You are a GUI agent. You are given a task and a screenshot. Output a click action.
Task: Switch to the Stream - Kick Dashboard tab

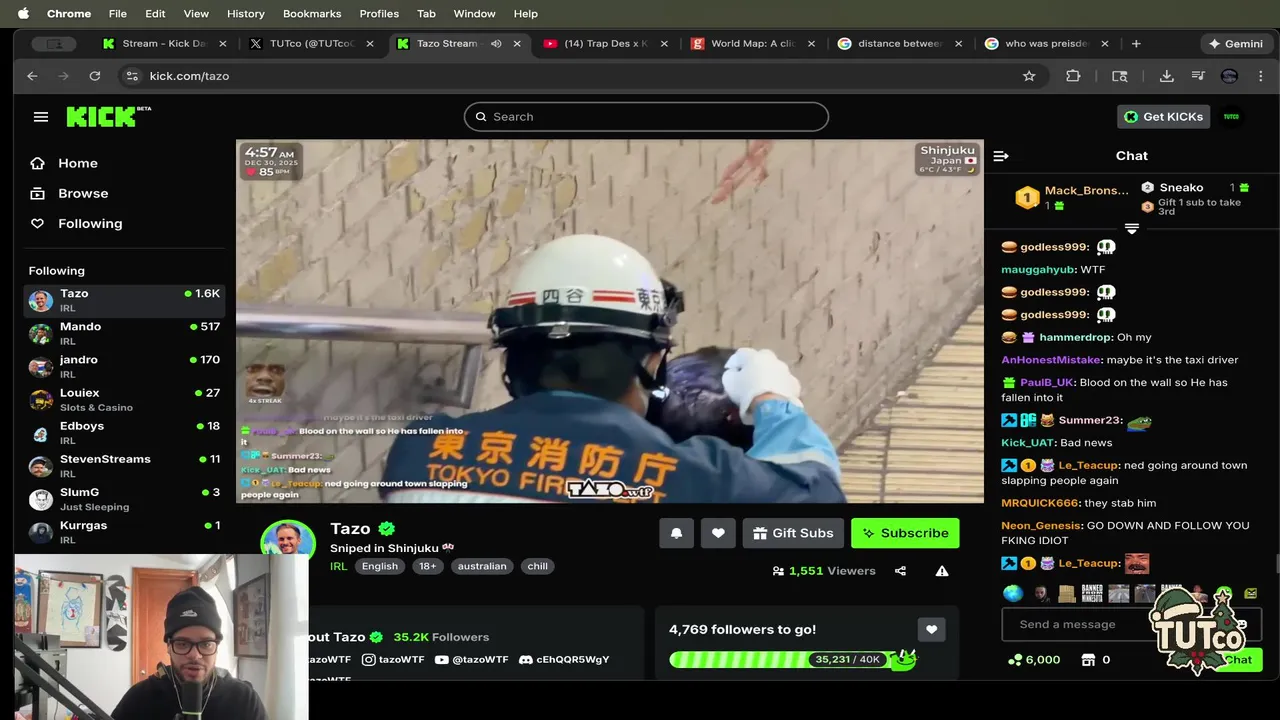(165, 43)
